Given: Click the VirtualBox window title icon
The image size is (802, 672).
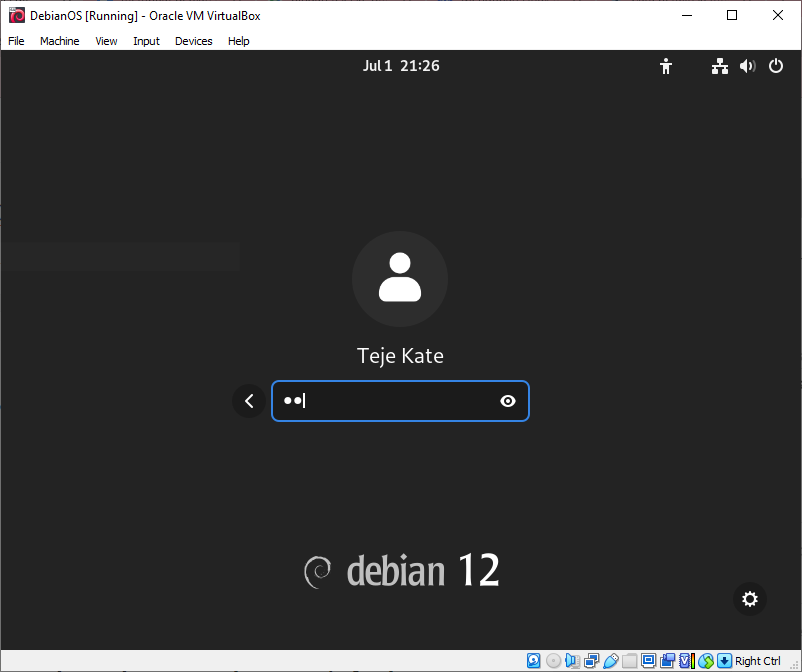Looking at the screenshot, I should click(17, 15).
